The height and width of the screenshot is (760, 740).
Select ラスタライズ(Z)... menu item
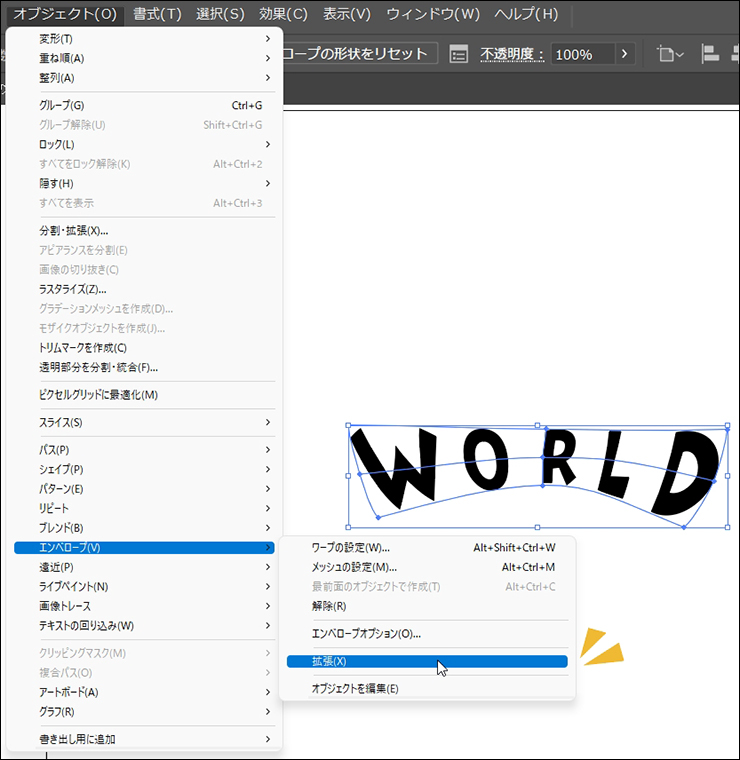73,289
